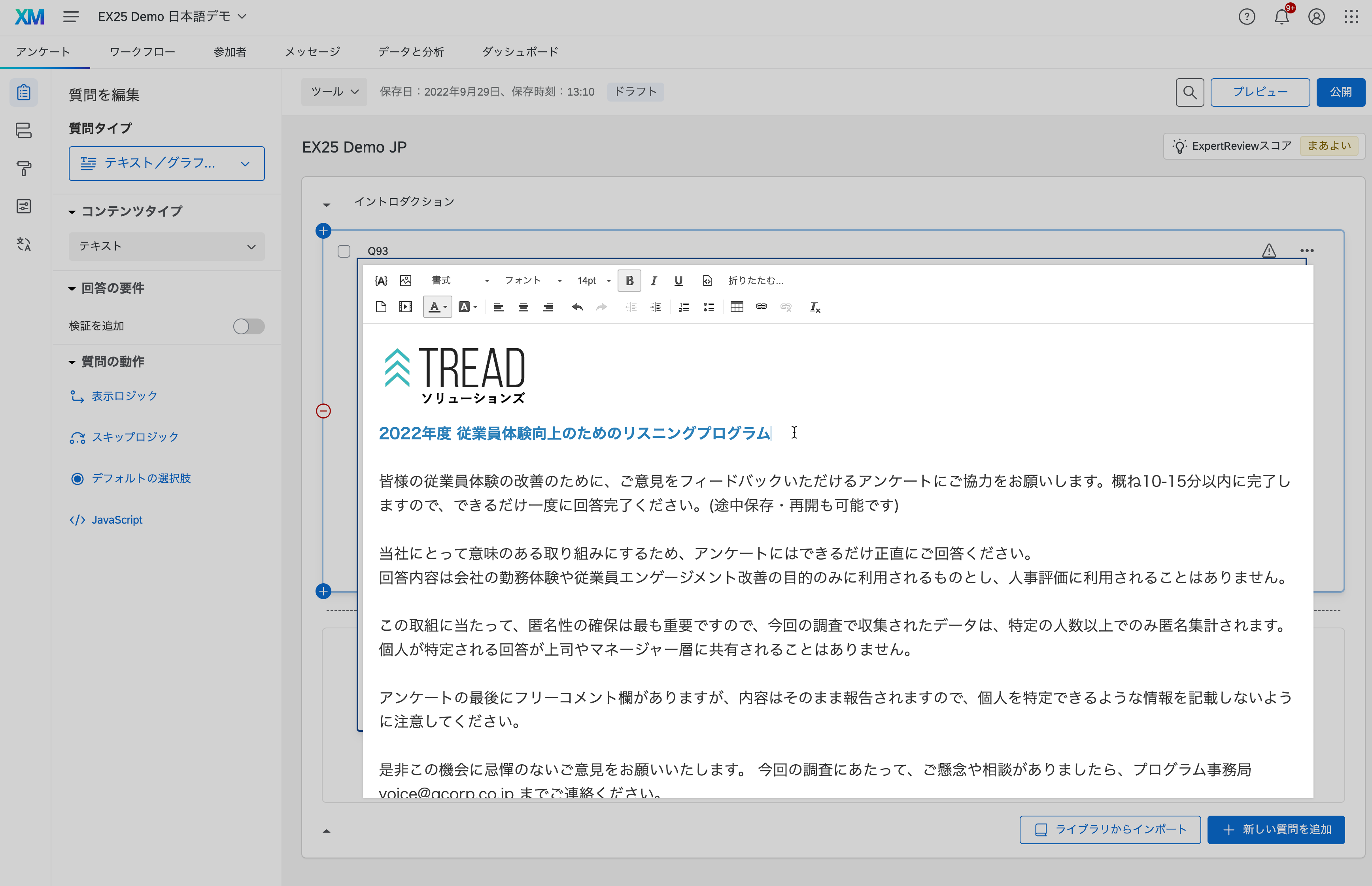
Task: Click the piped text {A} icon
Action: pyautogui.click(x=380, y=281)
